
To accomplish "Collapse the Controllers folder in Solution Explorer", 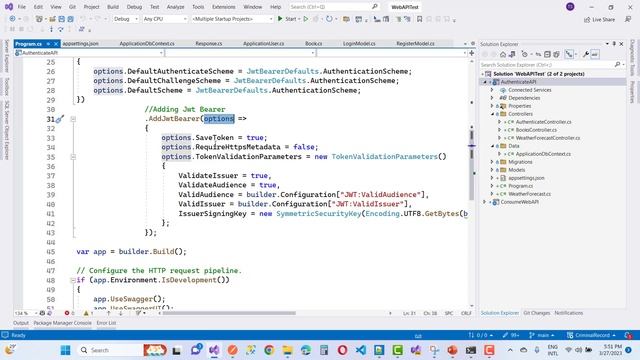I will (492, 114).
